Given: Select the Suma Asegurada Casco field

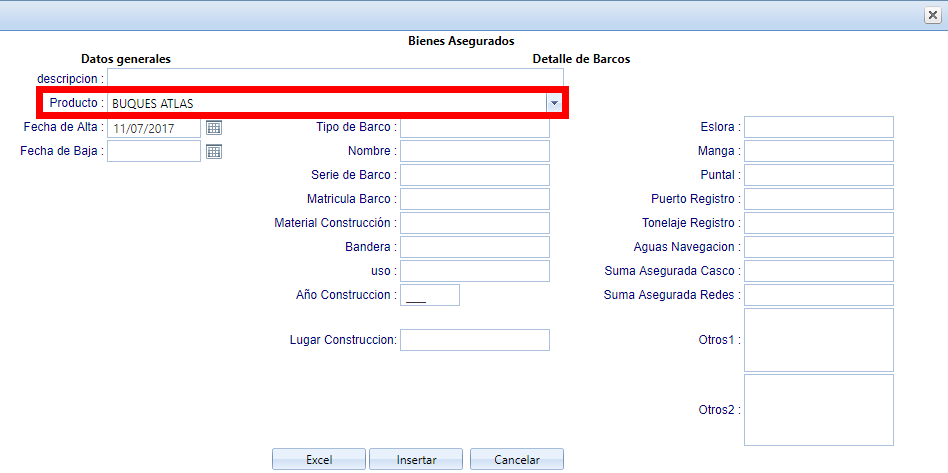Looking at the screenshot, I should click(x=818, y=271).
